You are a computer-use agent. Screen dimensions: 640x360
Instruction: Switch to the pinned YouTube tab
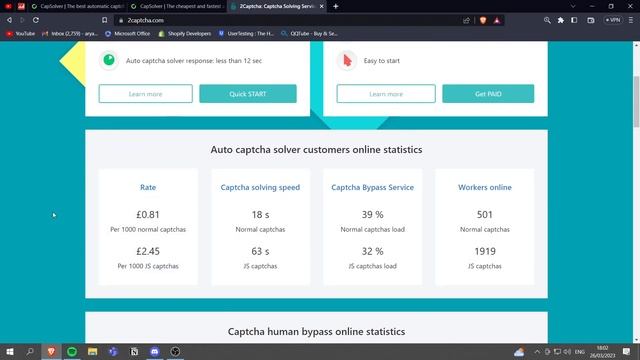pos(8,6)
